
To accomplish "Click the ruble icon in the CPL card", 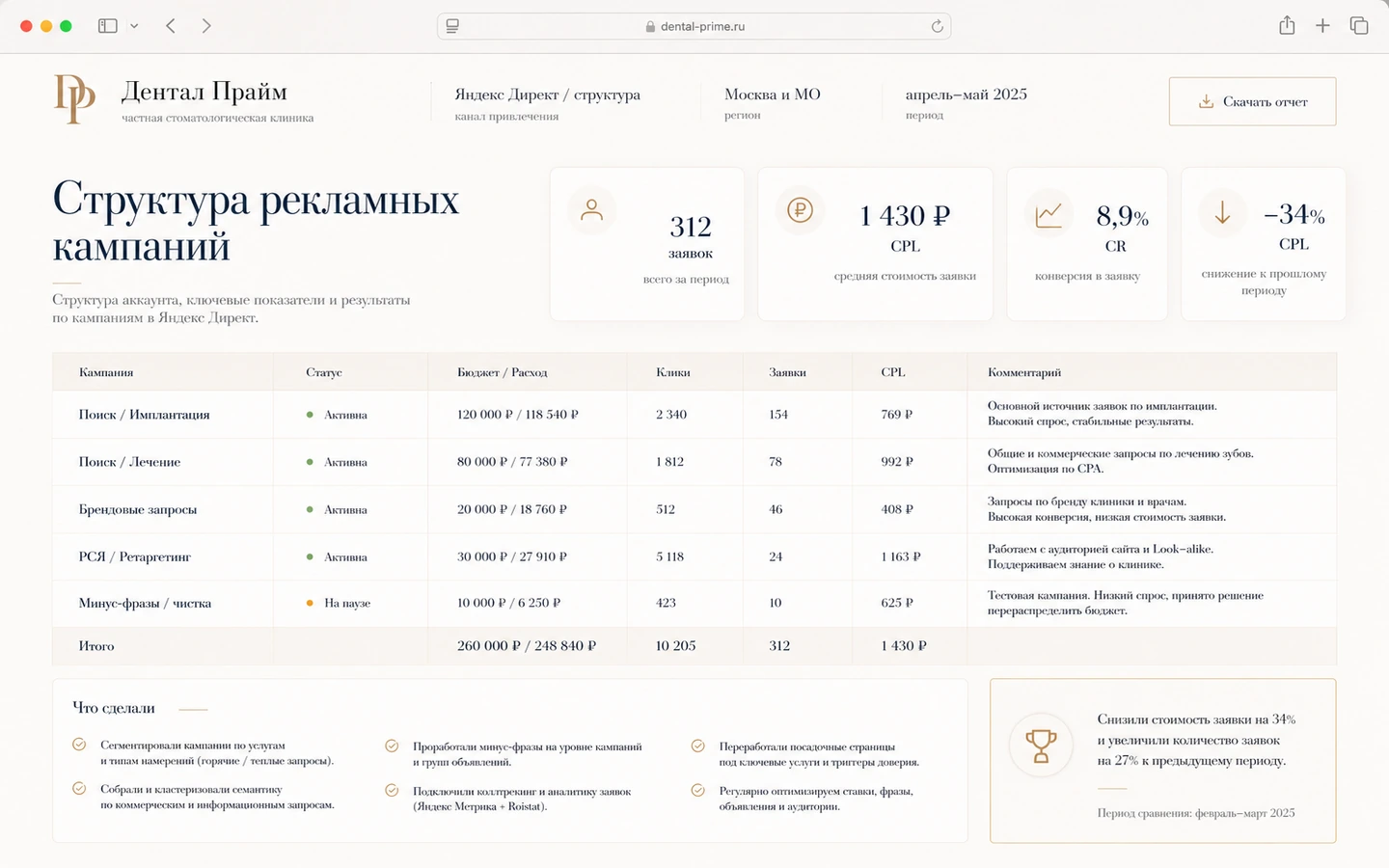I will 800,209.
